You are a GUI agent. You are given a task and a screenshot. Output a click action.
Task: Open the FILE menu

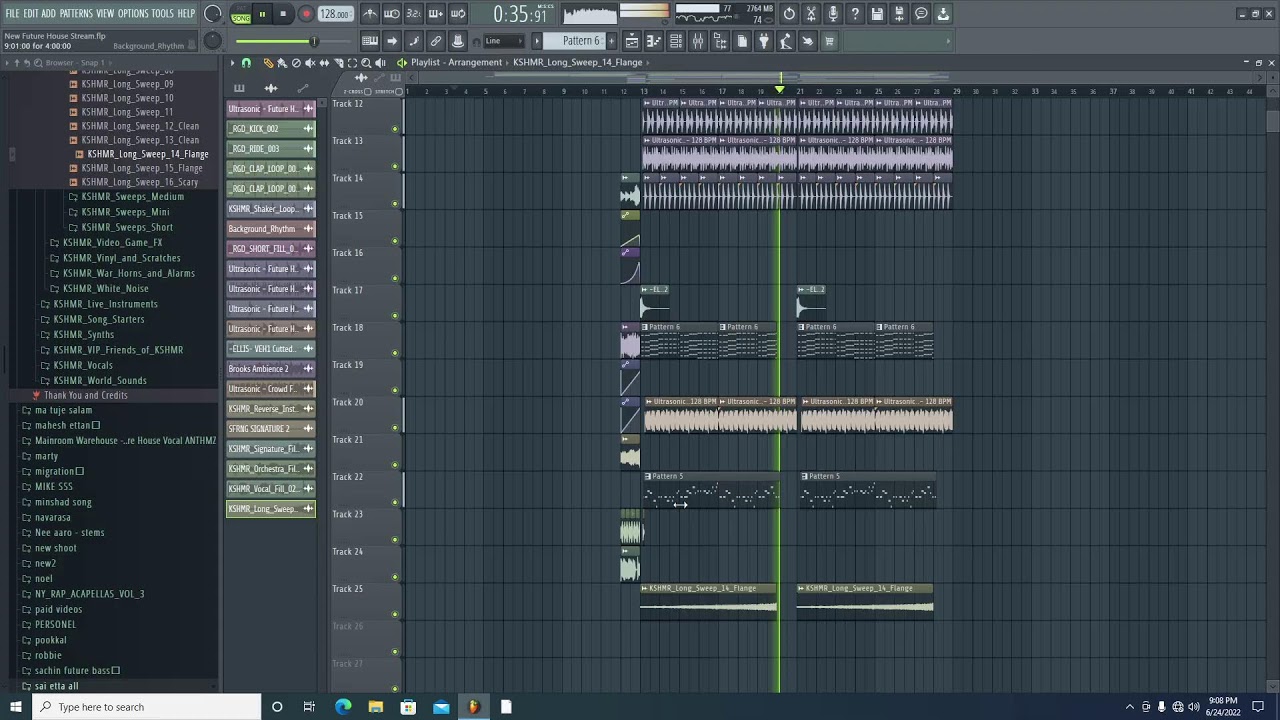coord(12,13)
